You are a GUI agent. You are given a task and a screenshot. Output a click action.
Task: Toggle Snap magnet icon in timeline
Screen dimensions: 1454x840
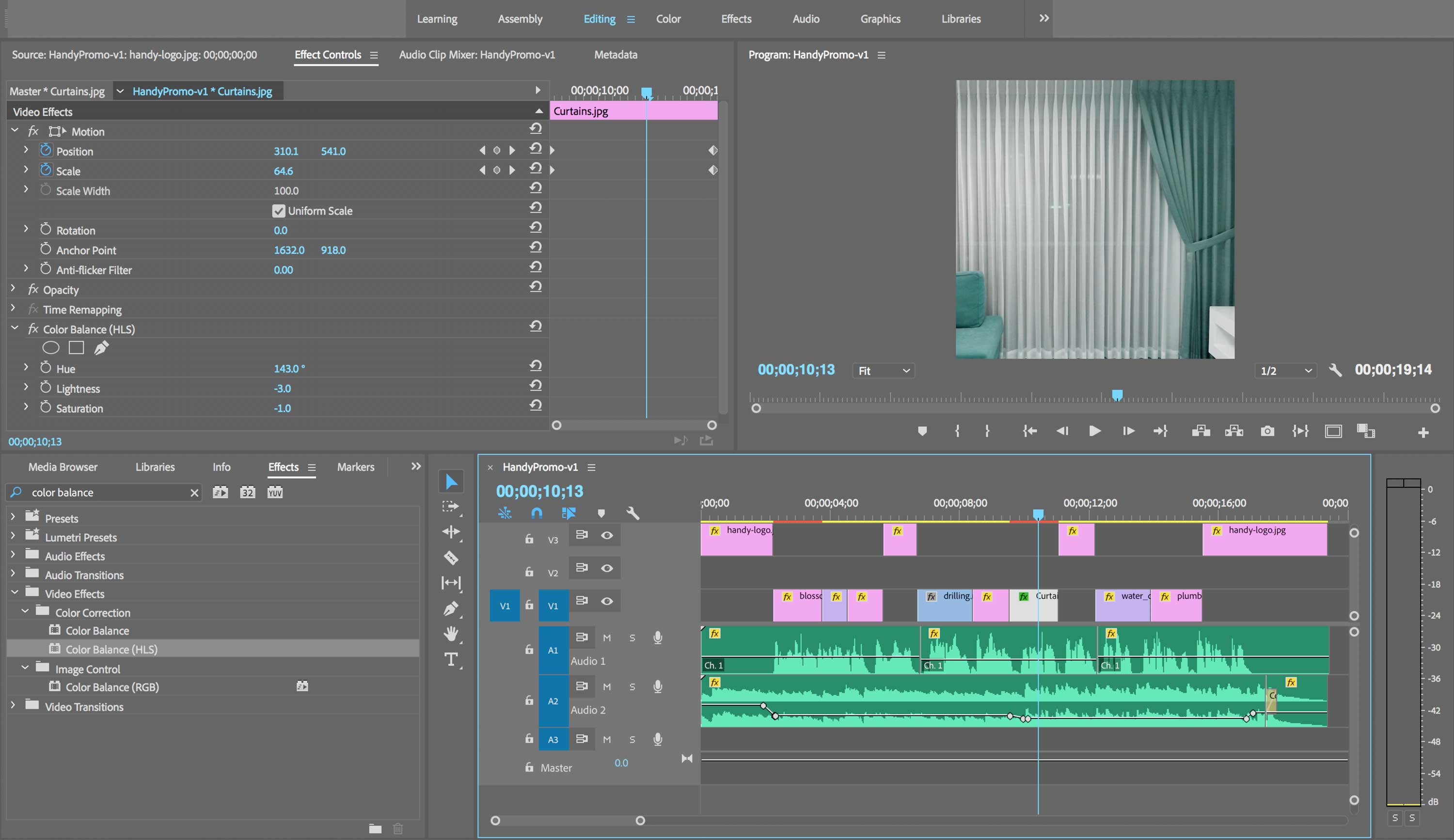[x=536, y=513]
